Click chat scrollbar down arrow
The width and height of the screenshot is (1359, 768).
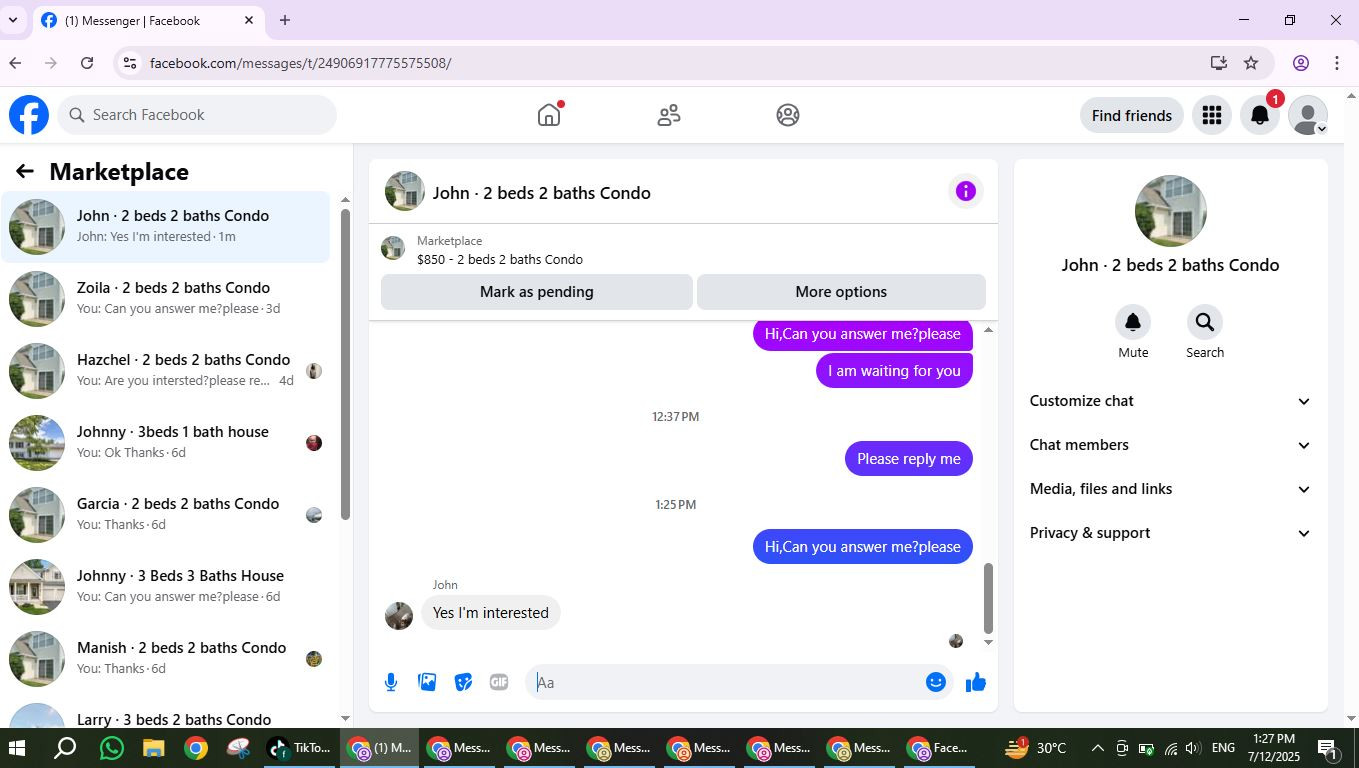pyautogui.click(x=988, y=642)
